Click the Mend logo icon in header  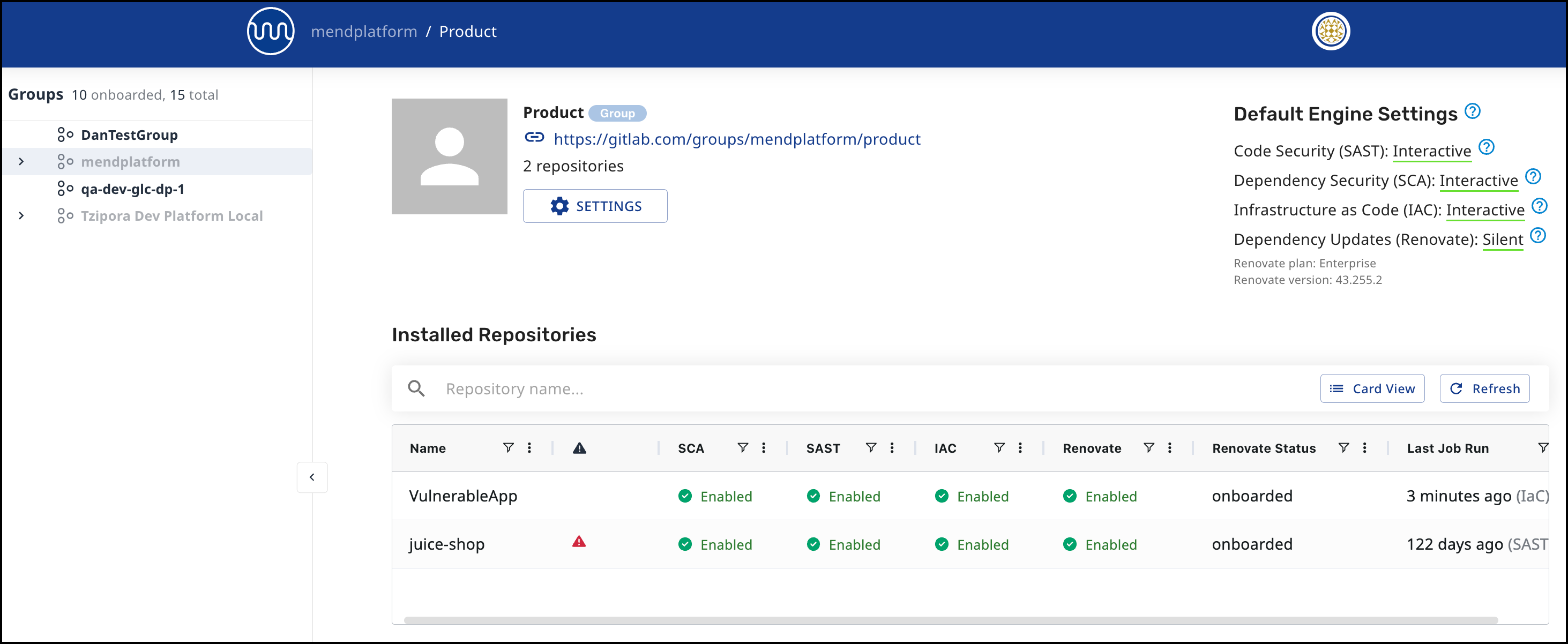point(270,31)
